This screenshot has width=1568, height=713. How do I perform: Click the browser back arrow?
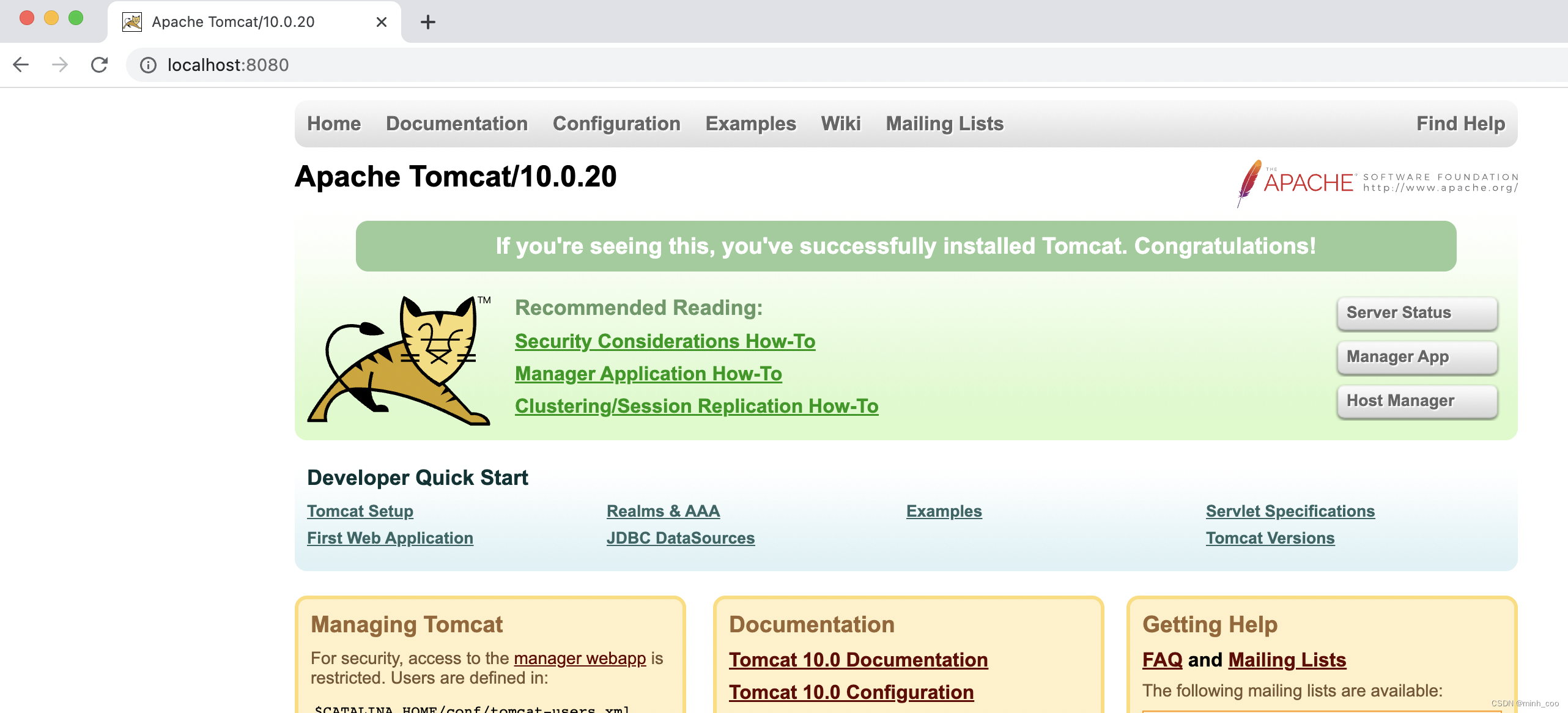pos(21,65)
